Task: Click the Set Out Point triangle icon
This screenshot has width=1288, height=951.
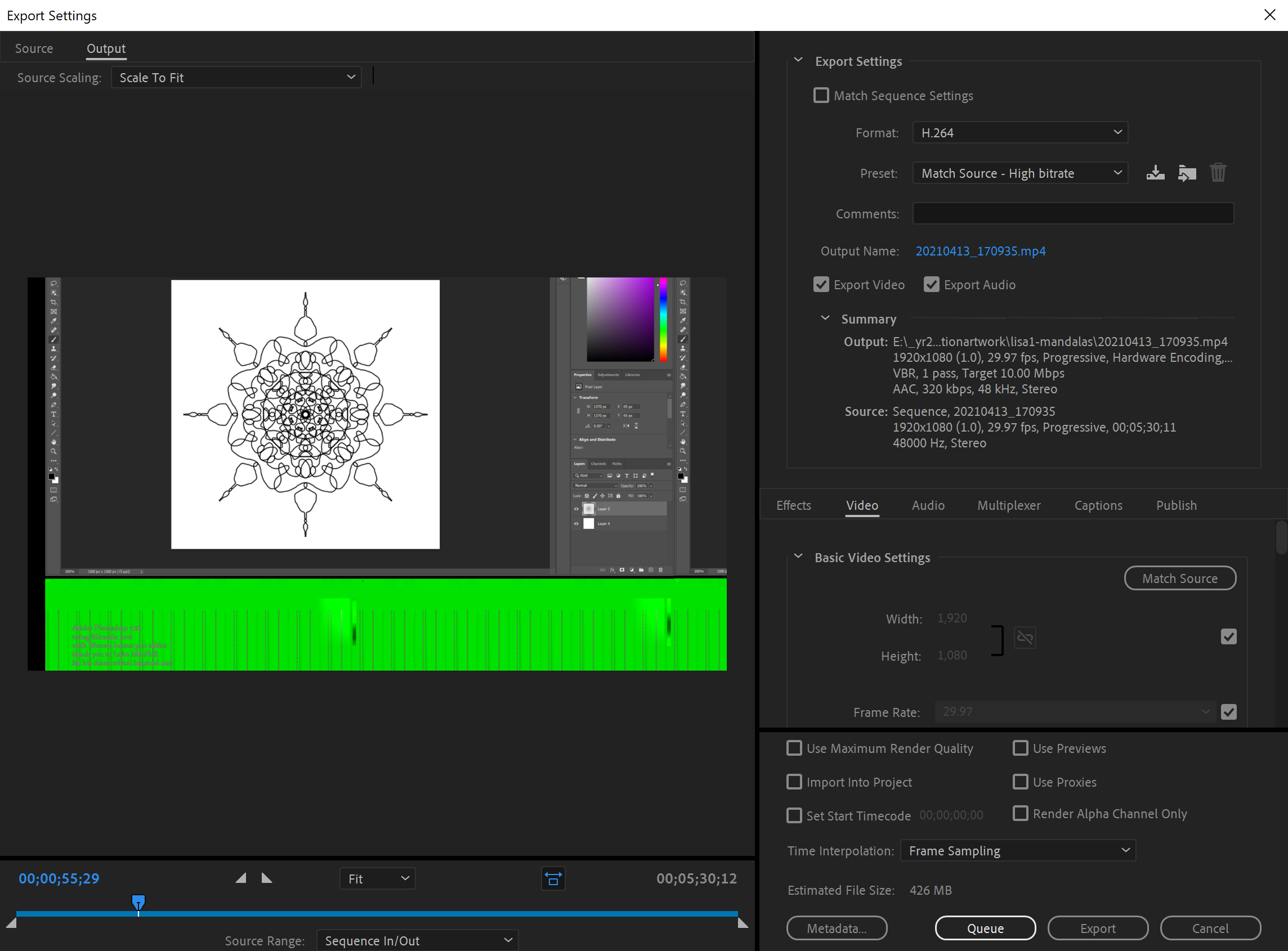Action: click(267, 878)
